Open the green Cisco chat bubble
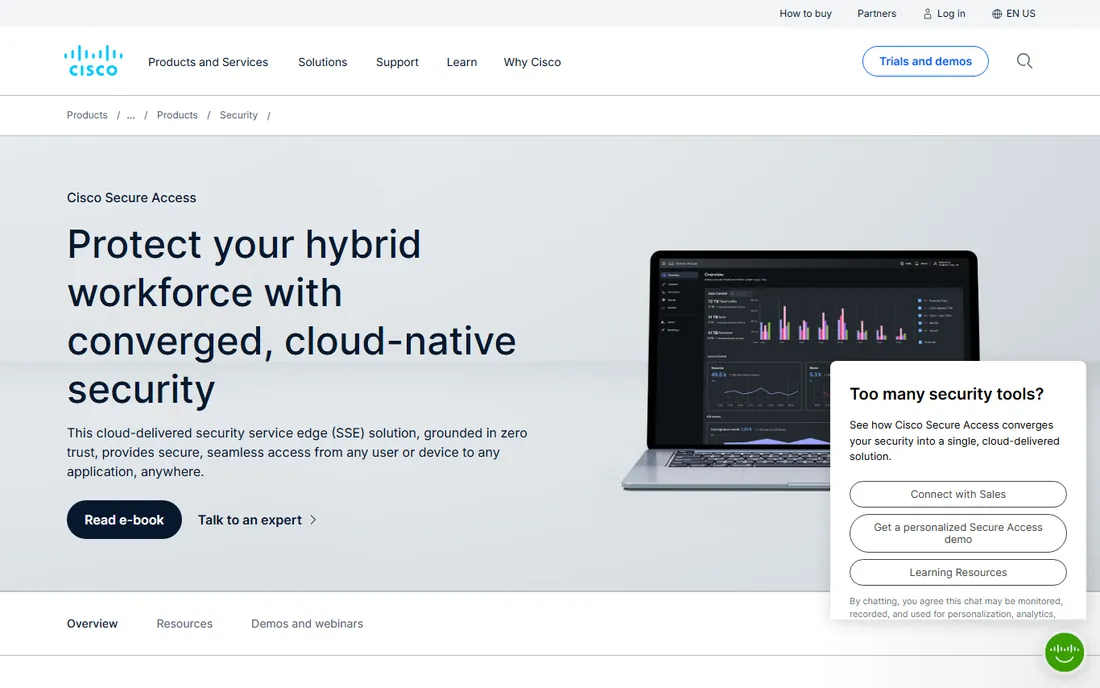Image resolution: width=1100 pixels, height=688 pixels. coord(1064,652)
